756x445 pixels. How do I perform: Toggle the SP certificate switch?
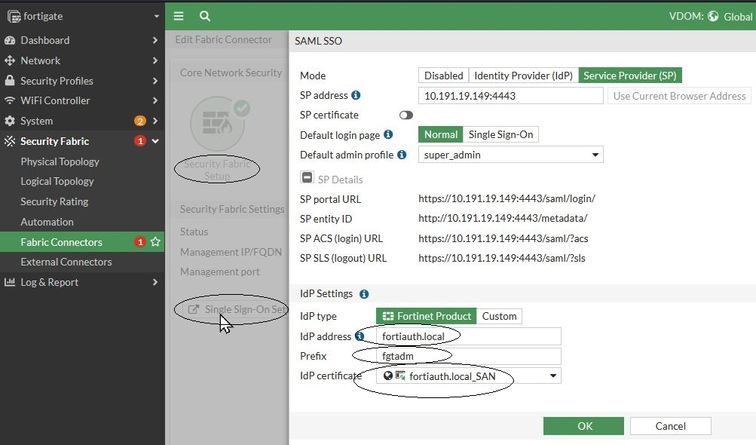point(406,115)
